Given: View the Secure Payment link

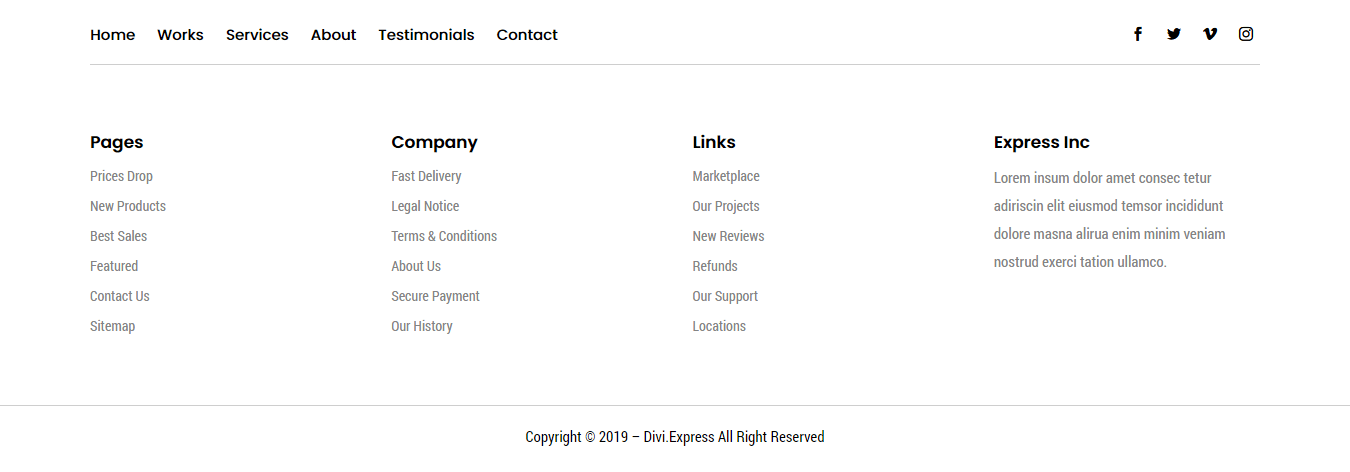Looking at the screenshot, I should click(435, 296).
